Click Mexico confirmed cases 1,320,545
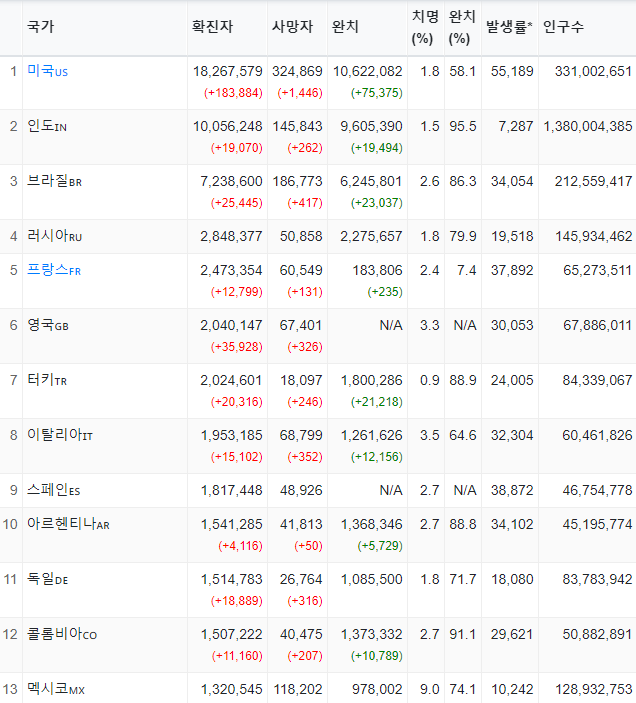This screenshot has width=636, height=703. (x=231, y=689)
